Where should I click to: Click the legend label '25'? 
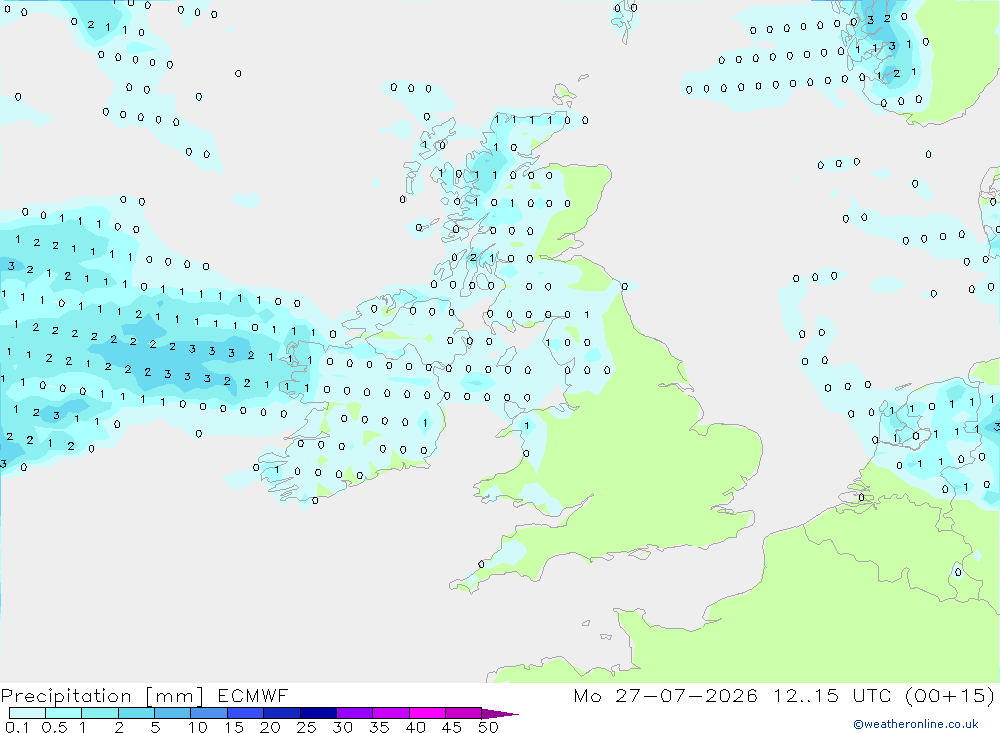pyautogui.click(x=306, y=727)
